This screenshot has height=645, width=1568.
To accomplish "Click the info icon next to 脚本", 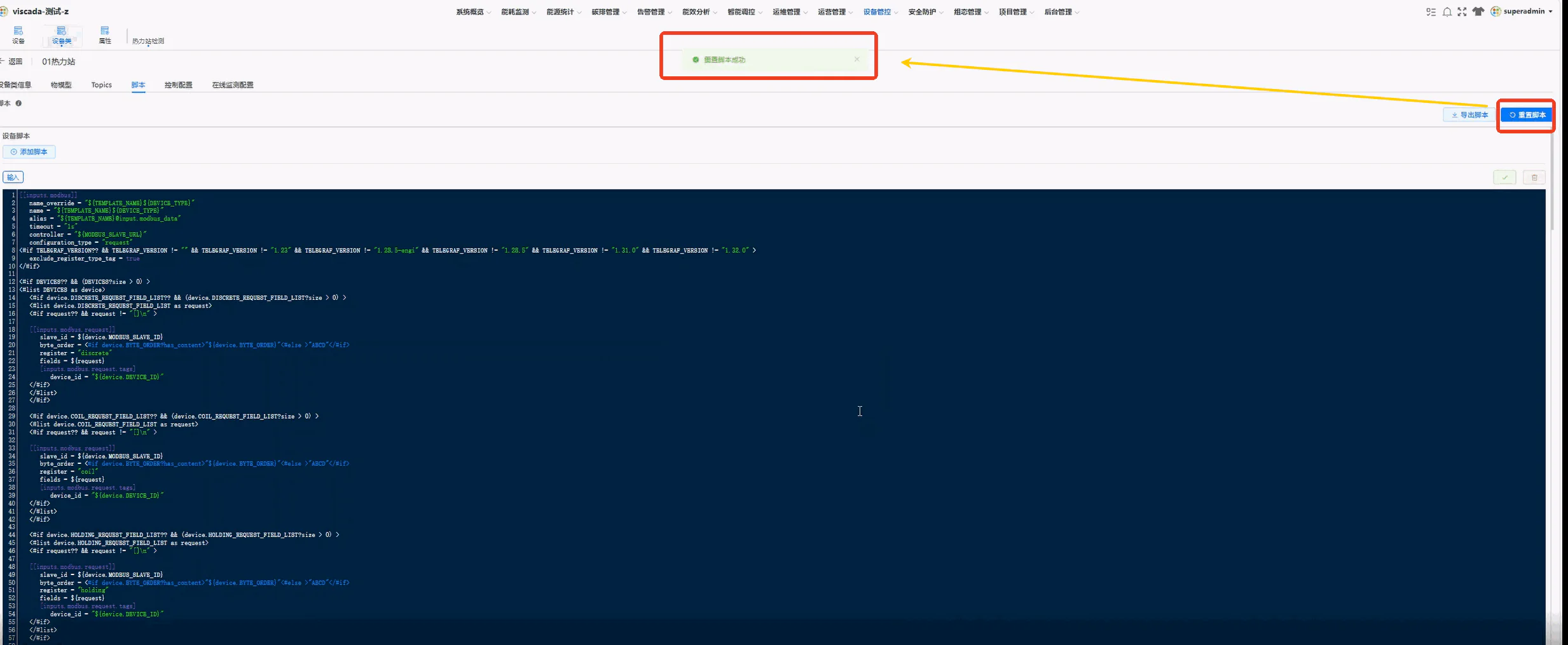I will pyautogui.click(x=18, y=103).
